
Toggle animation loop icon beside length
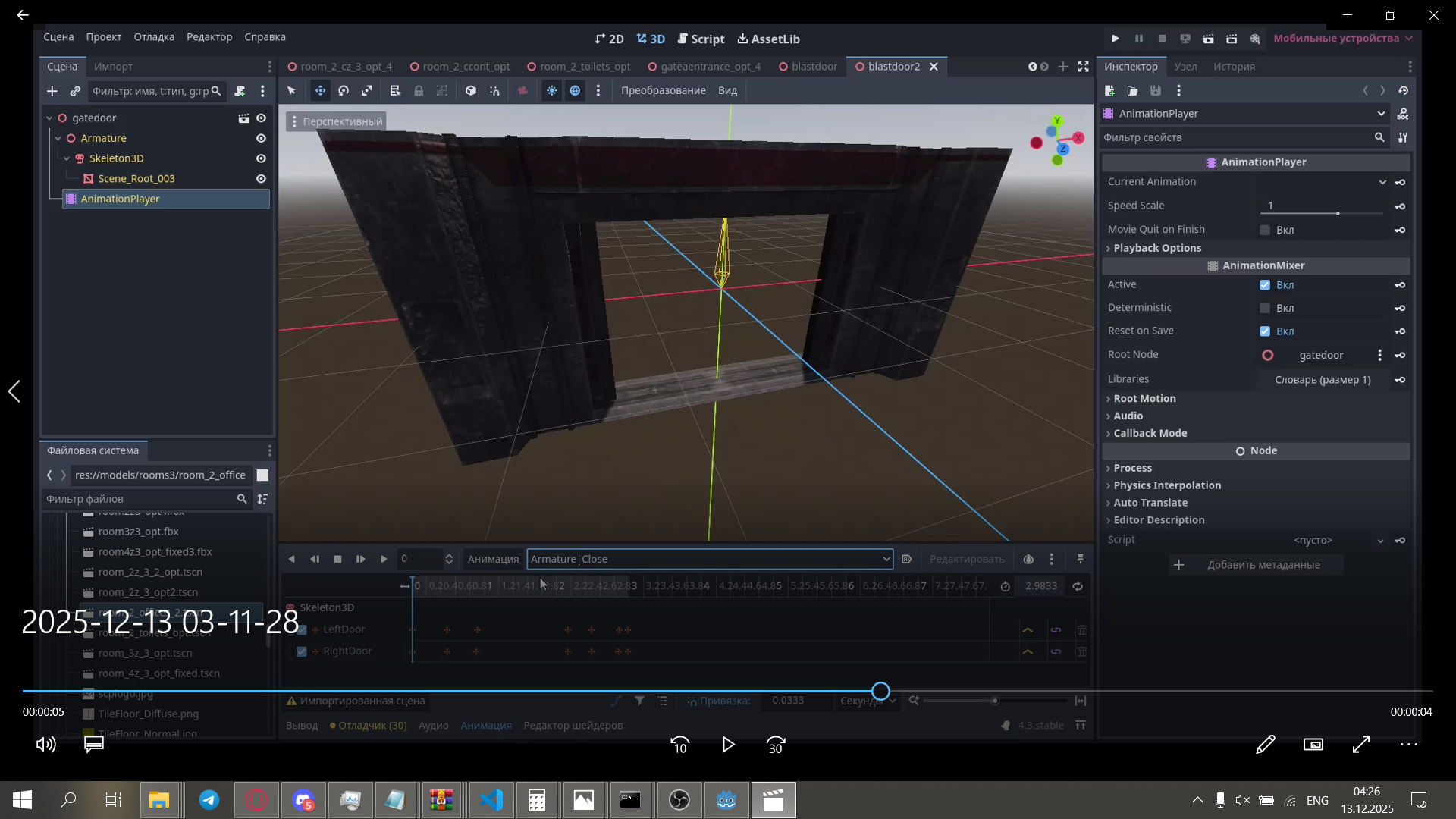click(x=1078, y=586)
